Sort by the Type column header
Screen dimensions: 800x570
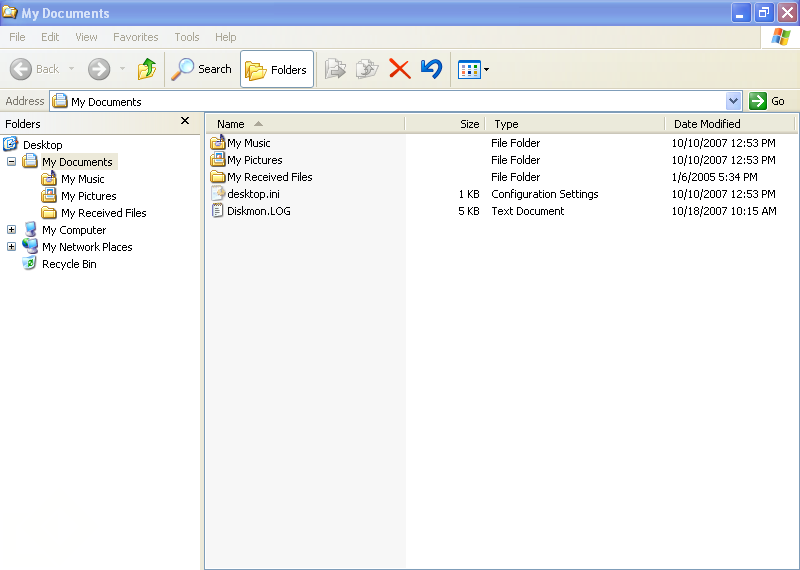(x=575, y=124)
